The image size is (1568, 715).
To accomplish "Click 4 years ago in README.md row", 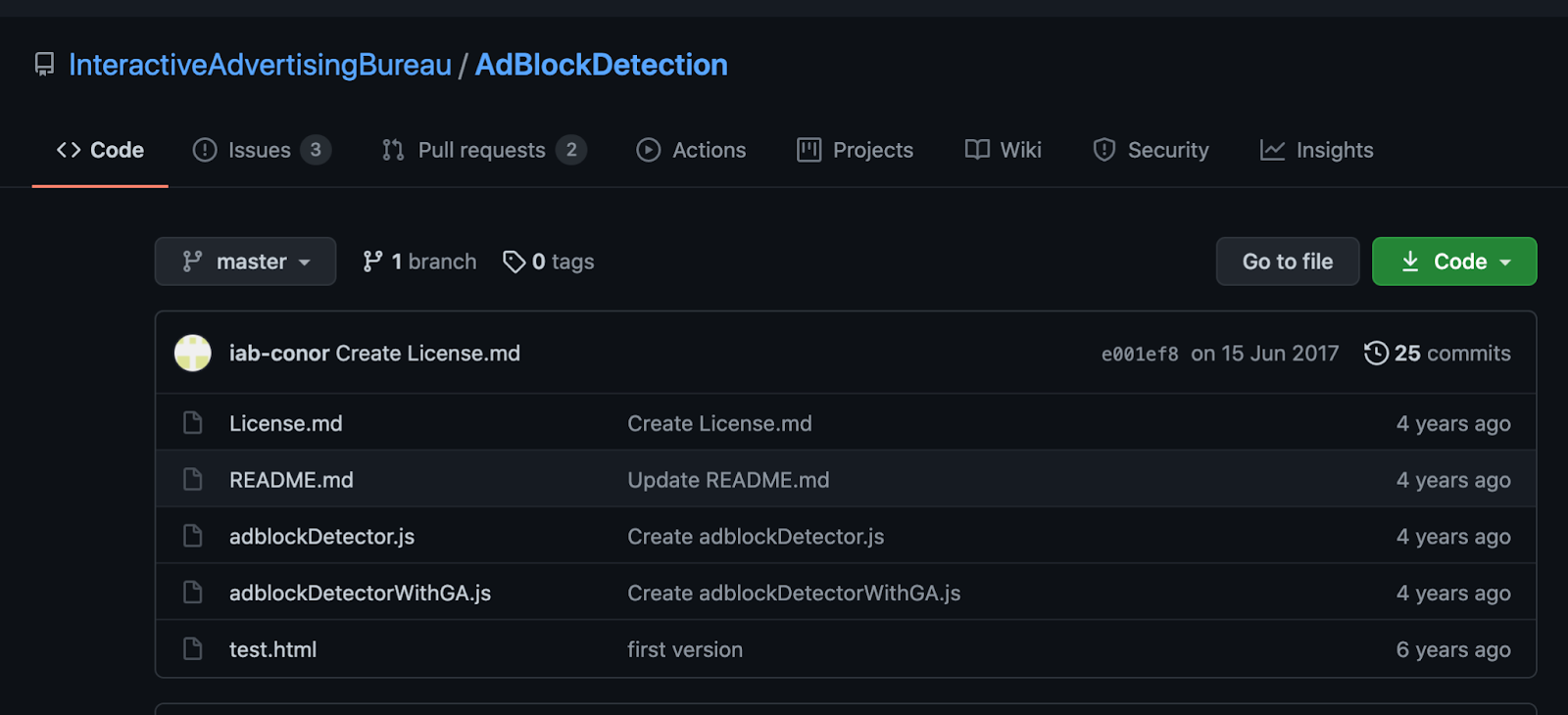I will tap(1453, 481).
